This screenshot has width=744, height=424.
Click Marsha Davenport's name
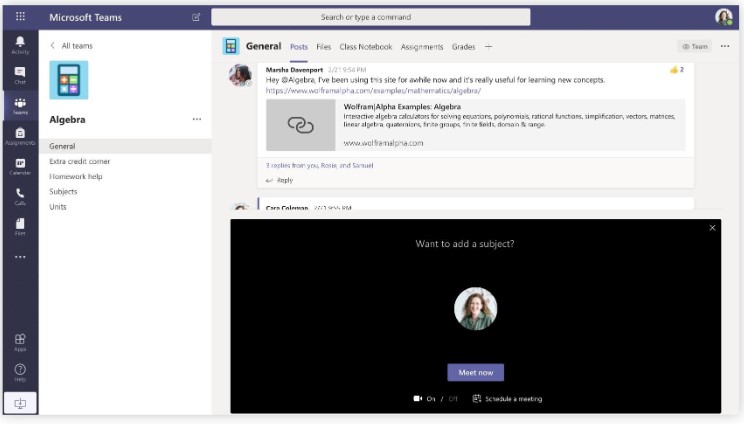[294, 70]
